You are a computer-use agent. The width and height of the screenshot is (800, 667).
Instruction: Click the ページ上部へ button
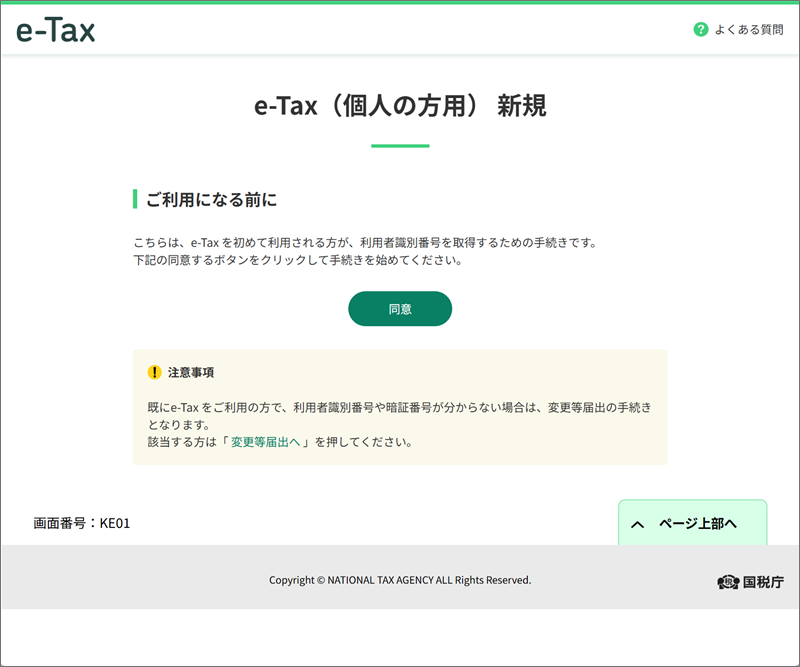(x=692, y=523)
